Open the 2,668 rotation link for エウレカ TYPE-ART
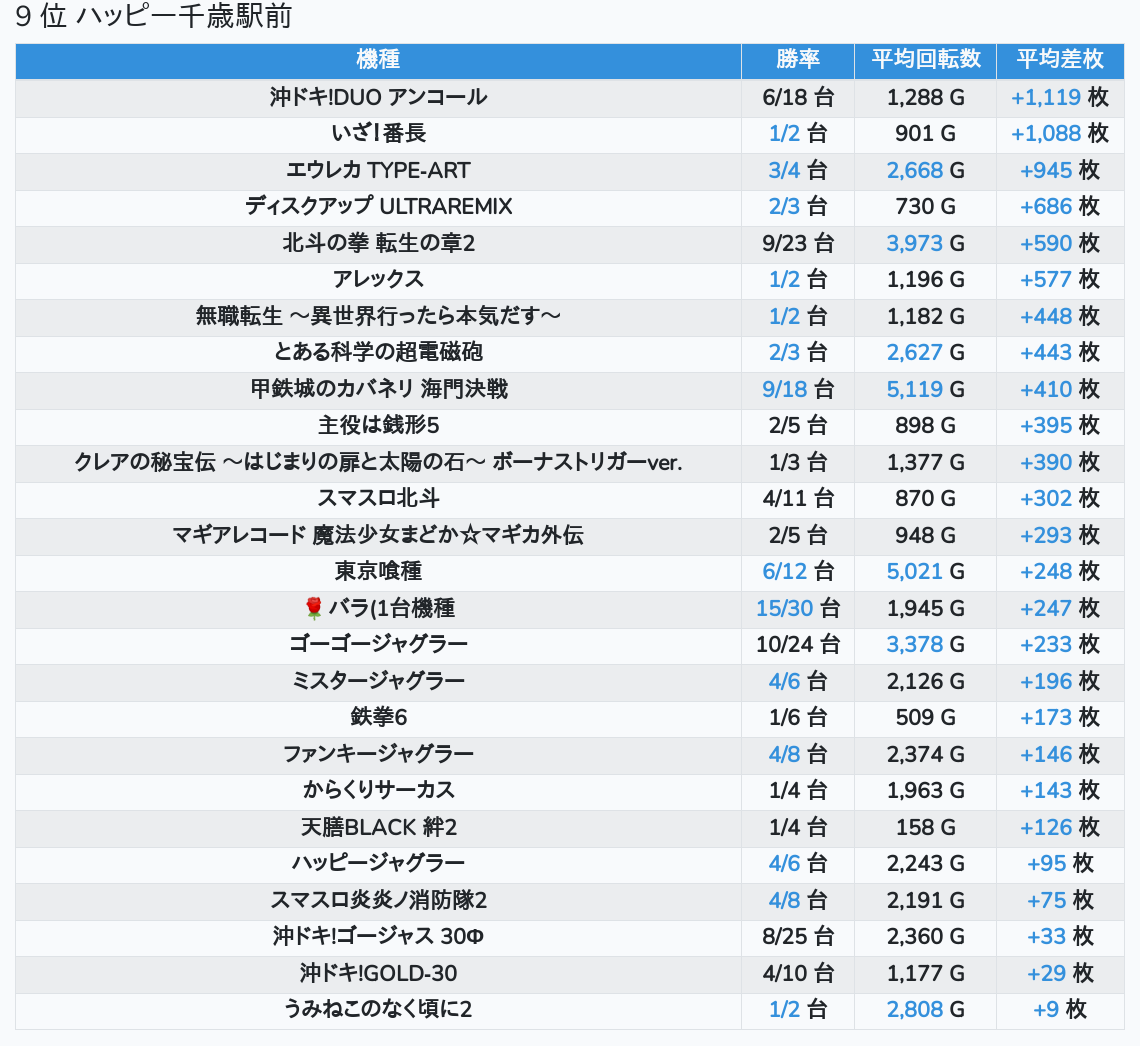 point(914,170)
